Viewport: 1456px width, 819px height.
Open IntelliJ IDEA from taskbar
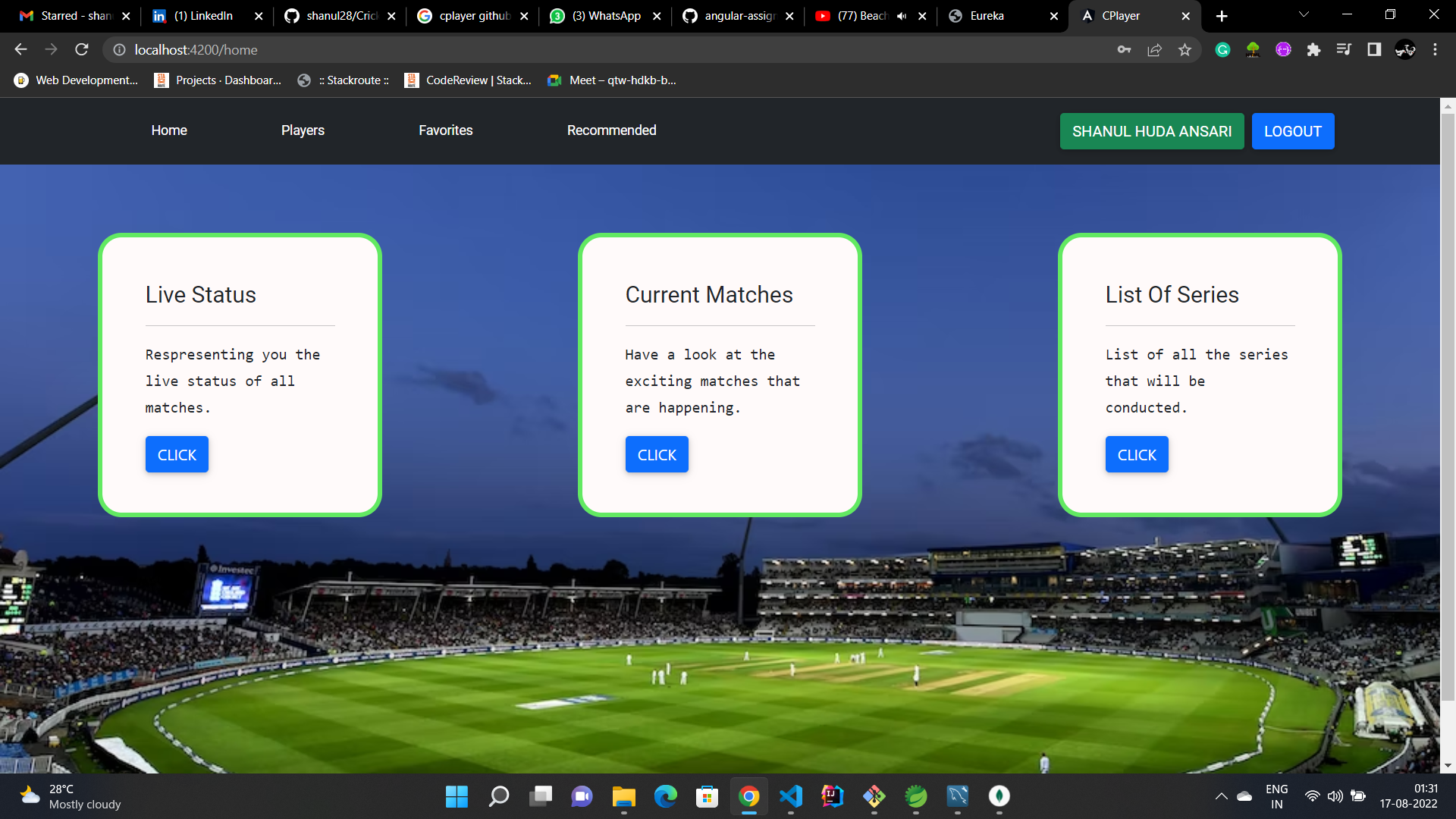[833, 796]
